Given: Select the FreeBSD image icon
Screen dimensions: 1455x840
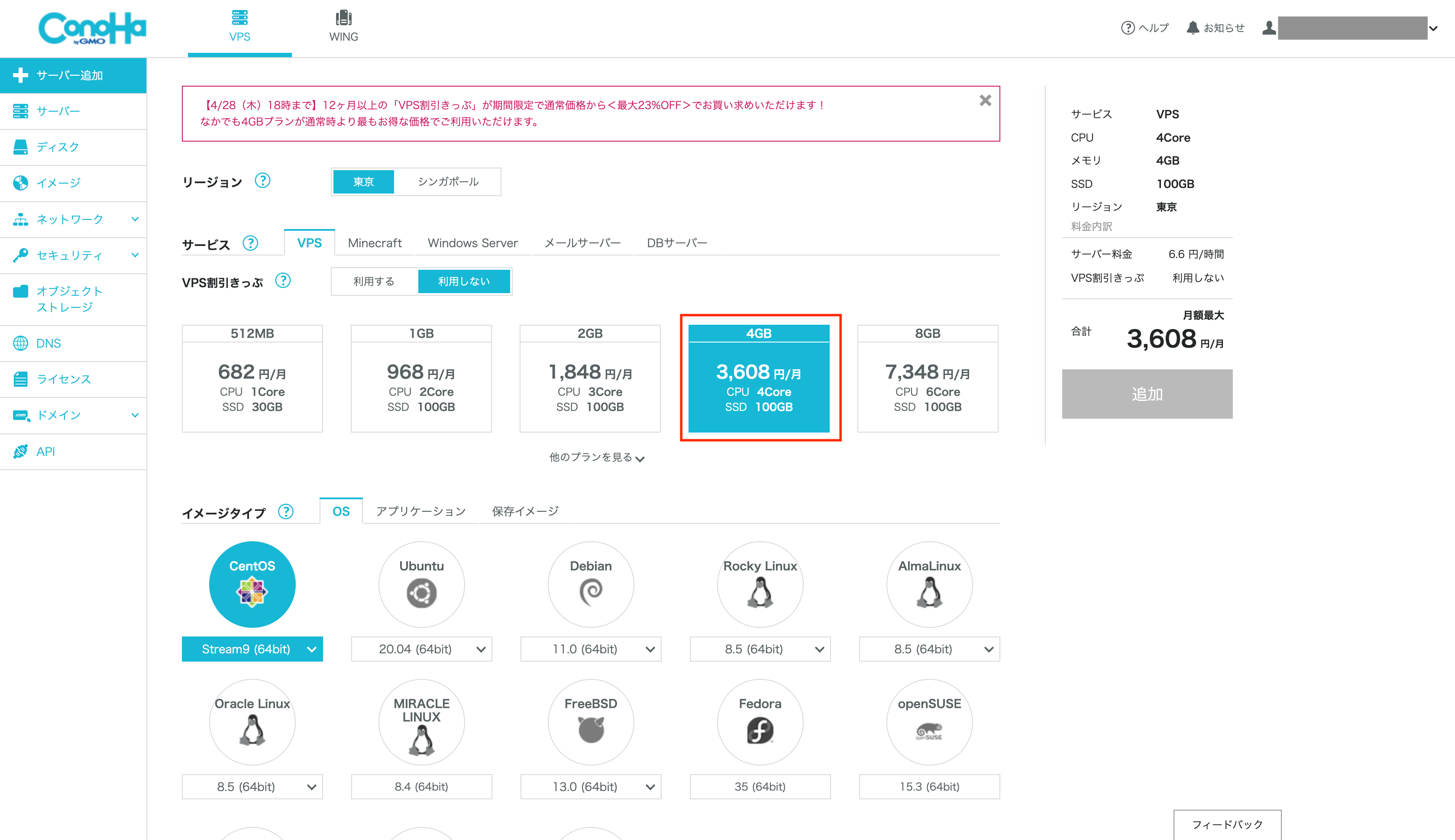Looking at the screenshot, I should tap(591, 722).
